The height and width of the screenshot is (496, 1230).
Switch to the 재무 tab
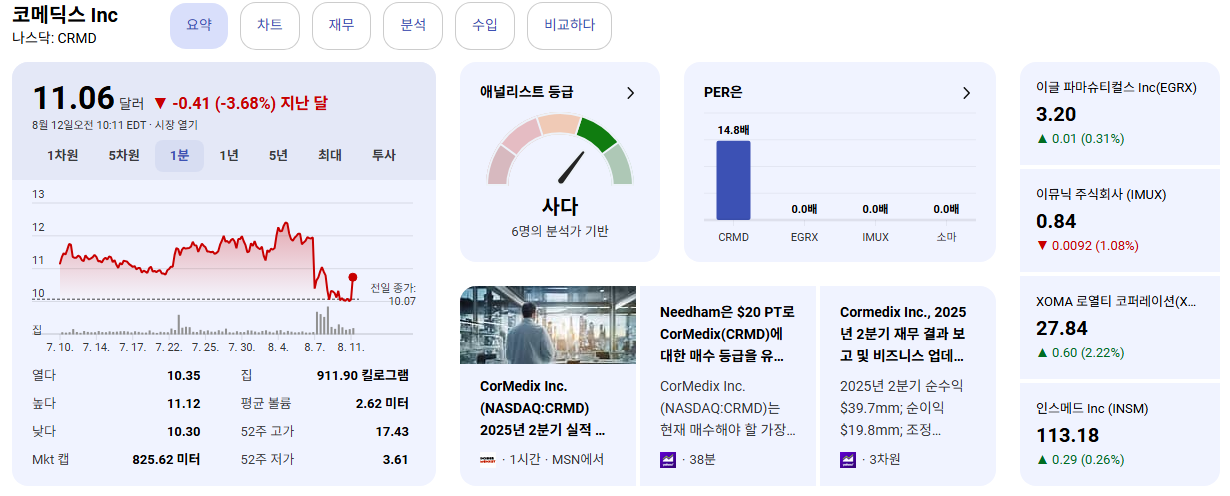click(x=341, y=26)
